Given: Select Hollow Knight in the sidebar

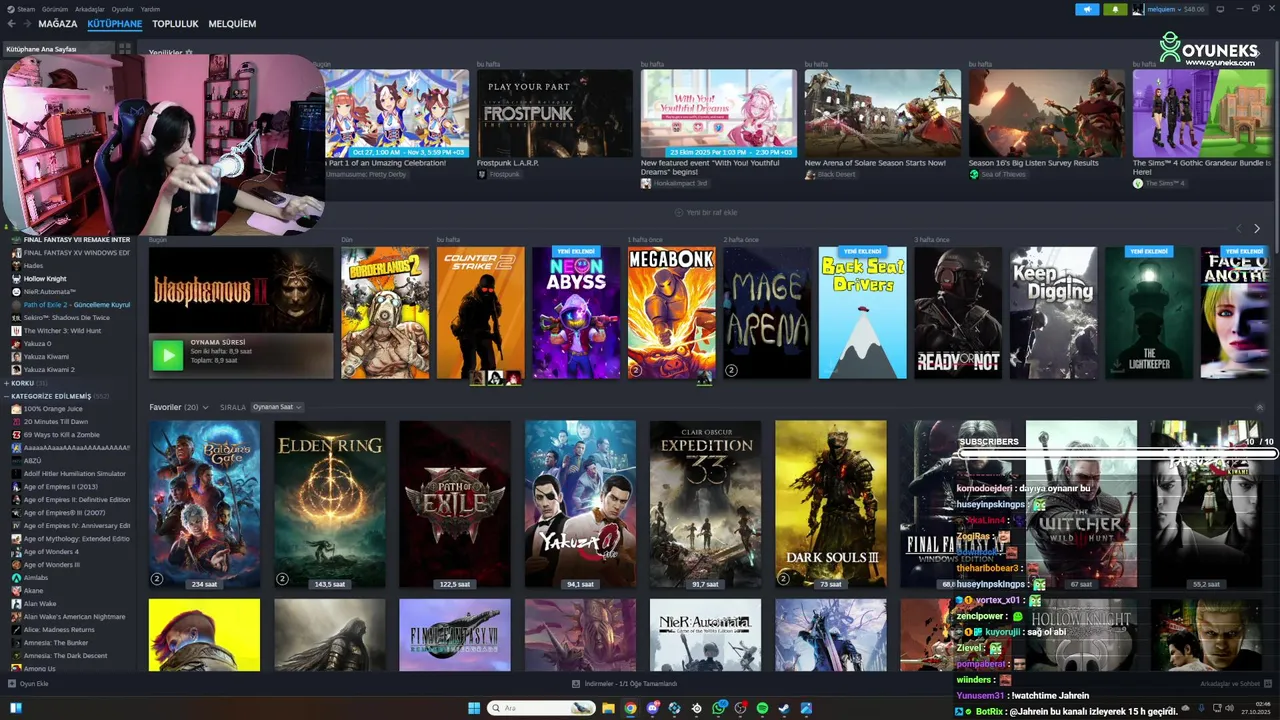Looking at the screenshot, I should (x=70, y=279).
